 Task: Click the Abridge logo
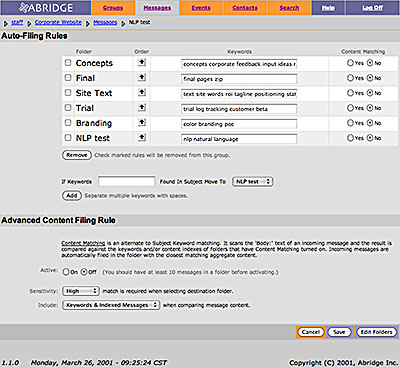click(46, 7)
